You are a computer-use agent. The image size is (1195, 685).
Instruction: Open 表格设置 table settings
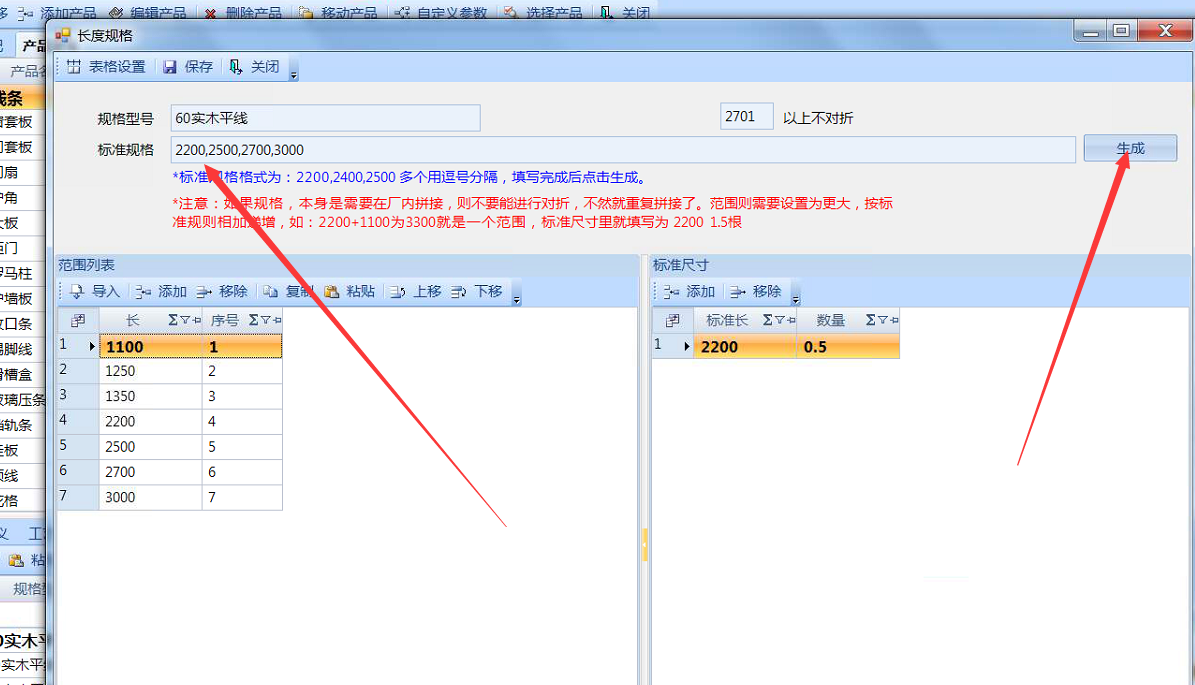(x=106, y=67)
